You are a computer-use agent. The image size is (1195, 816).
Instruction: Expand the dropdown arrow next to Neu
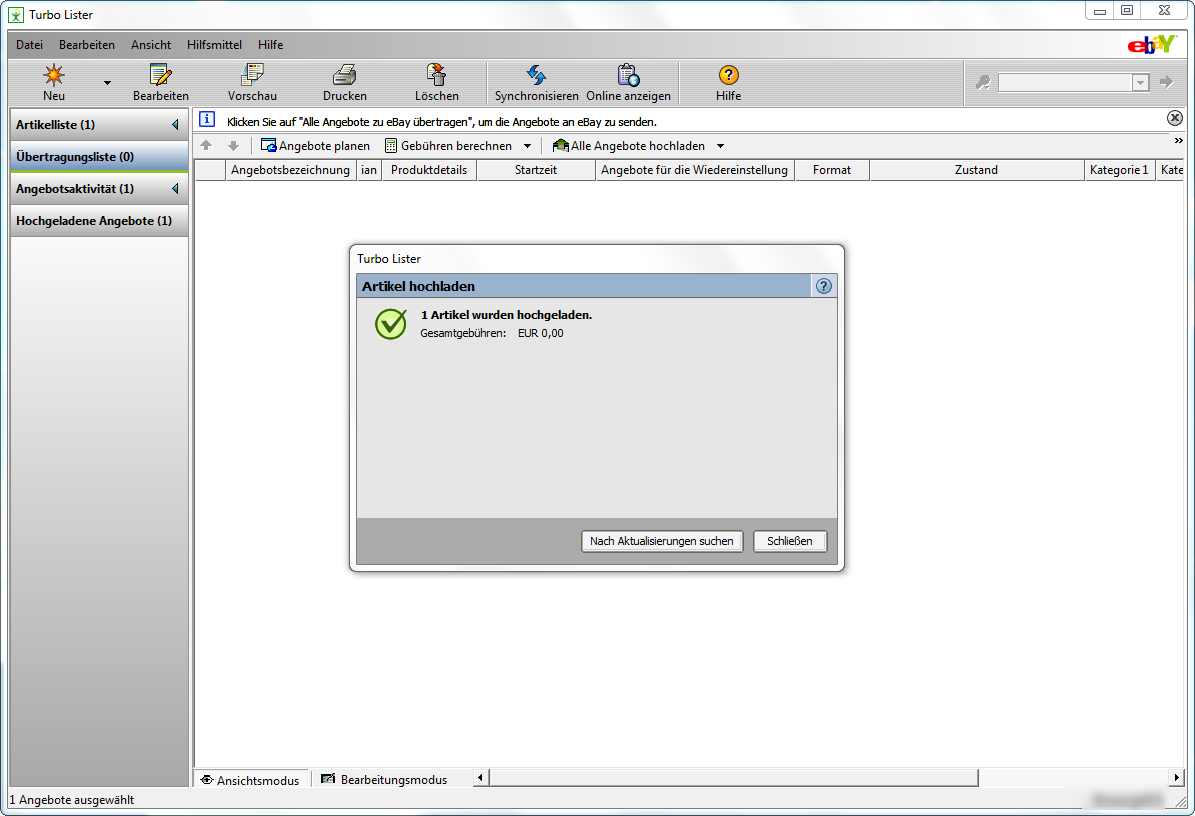pyautogui.click(x=107, y=82)
